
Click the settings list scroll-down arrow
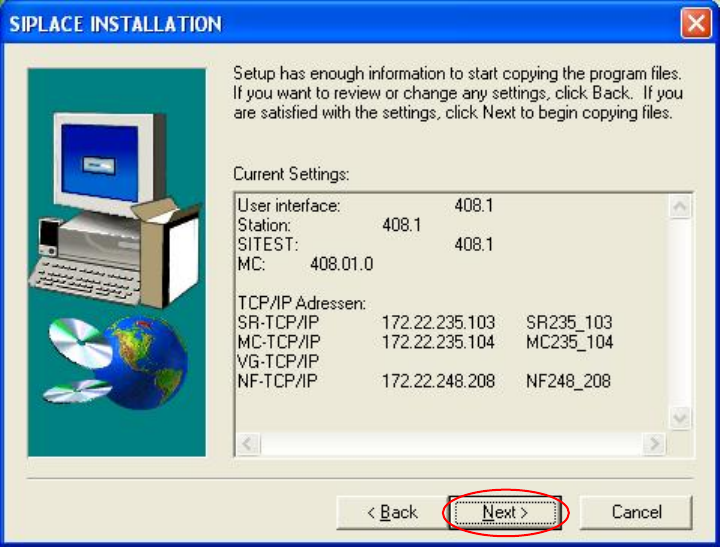[x=680, y=418]
